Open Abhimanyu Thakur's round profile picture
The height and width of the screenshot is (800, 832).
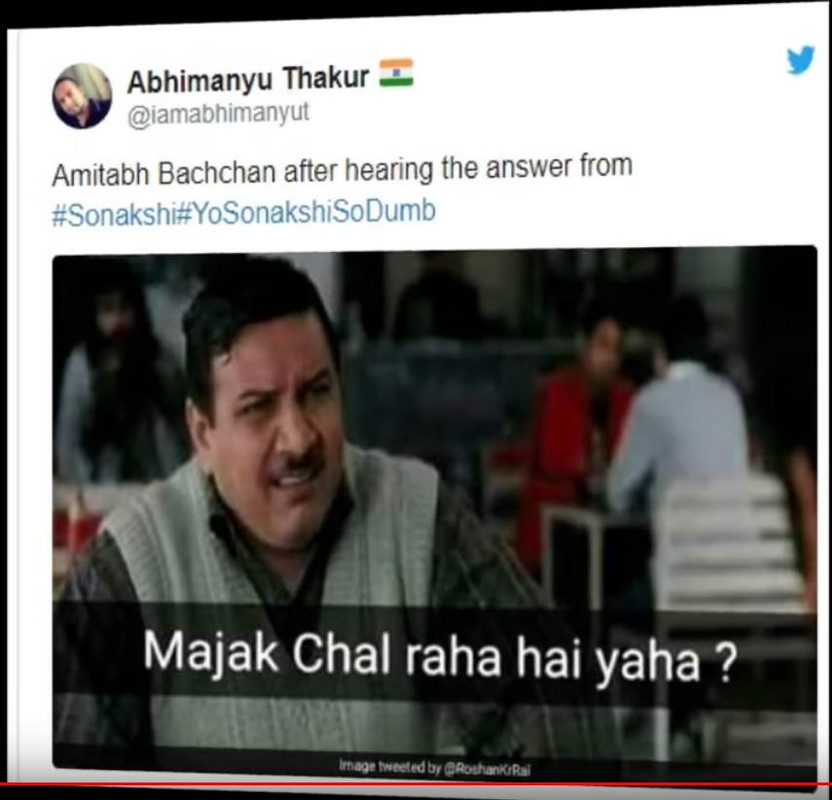tap(82, 96)
